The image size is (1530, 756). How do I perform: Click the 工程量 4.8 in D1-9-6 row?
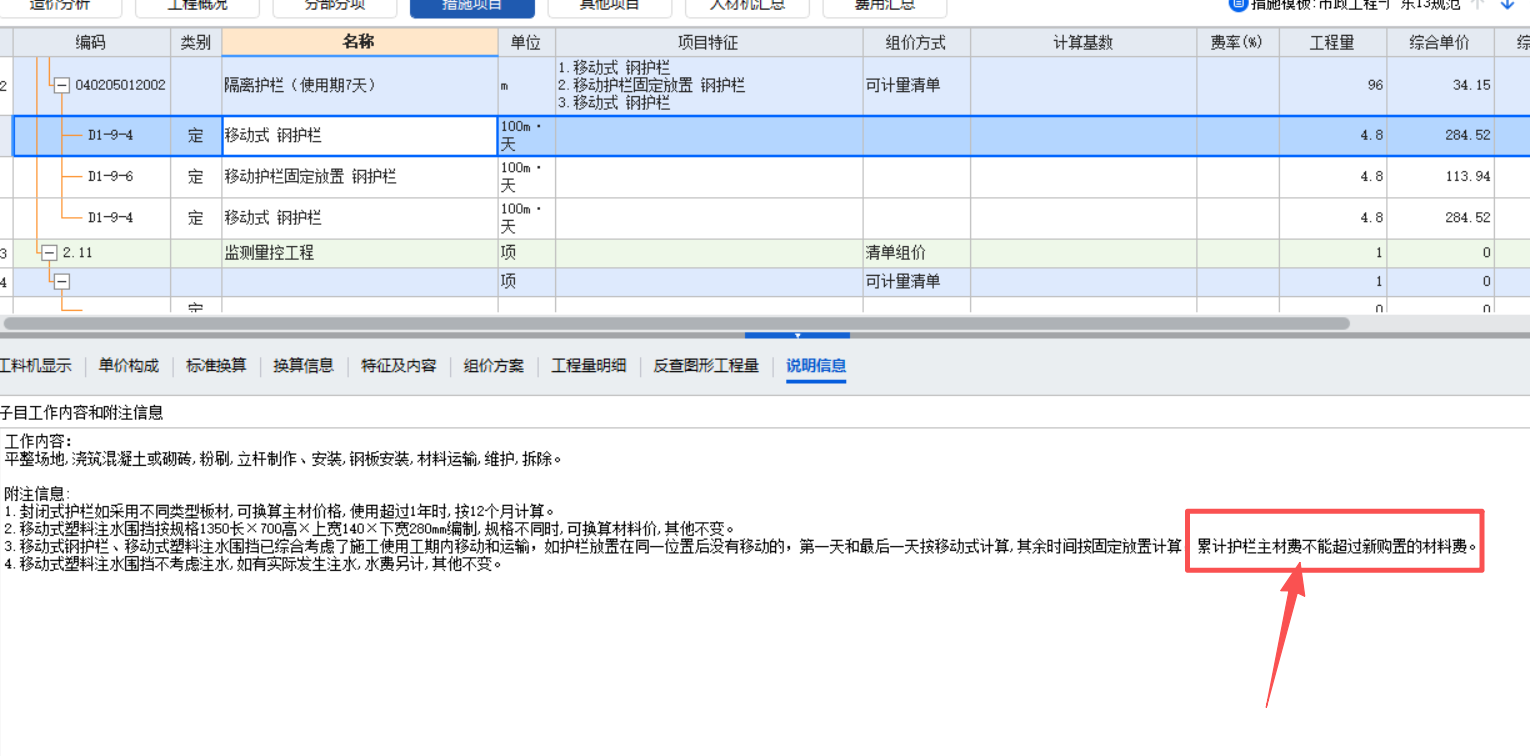coord(1332,177)
